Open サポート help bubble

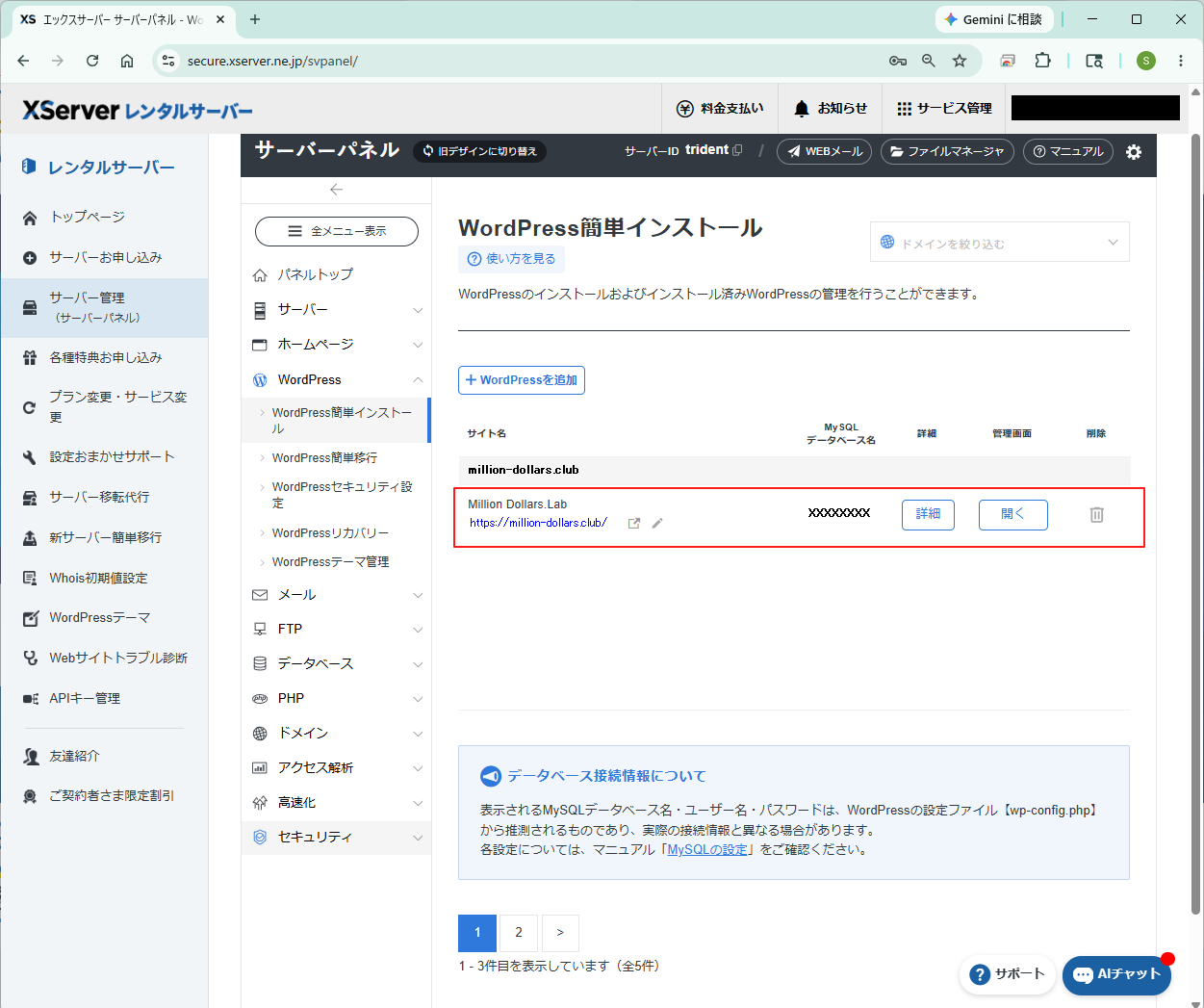[x=1008, y=974]
